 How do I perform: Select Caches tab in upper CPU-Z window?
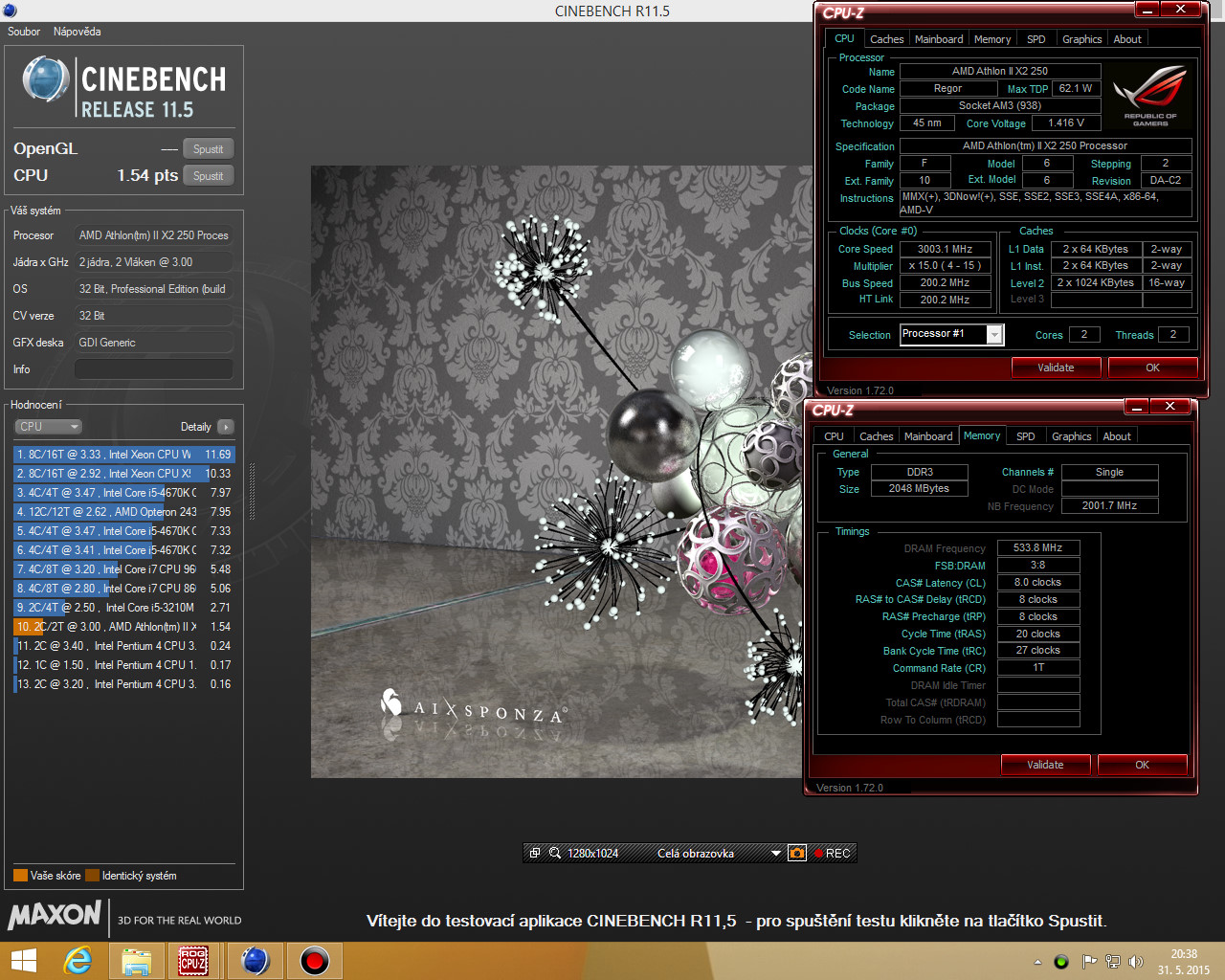click(886, 39)
